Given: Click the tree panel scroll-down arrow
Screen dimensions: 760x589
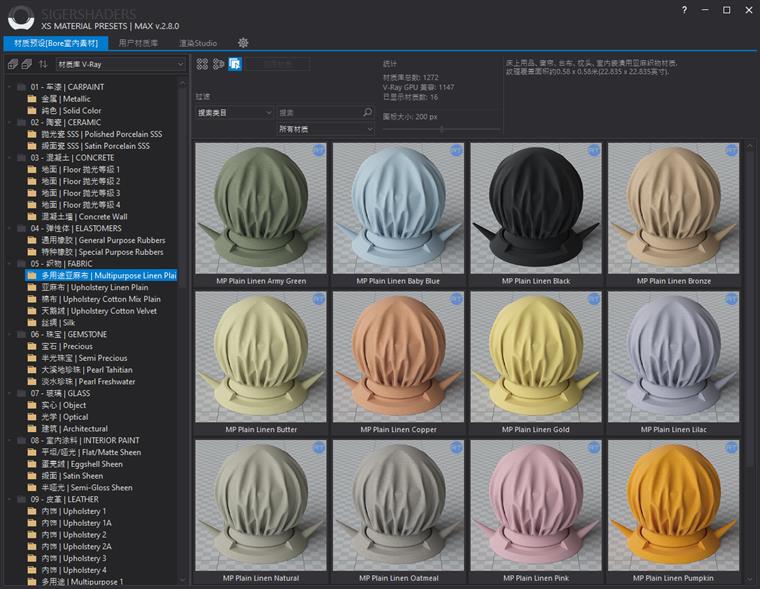Looking at the screenshot, I should pos(182,579).
